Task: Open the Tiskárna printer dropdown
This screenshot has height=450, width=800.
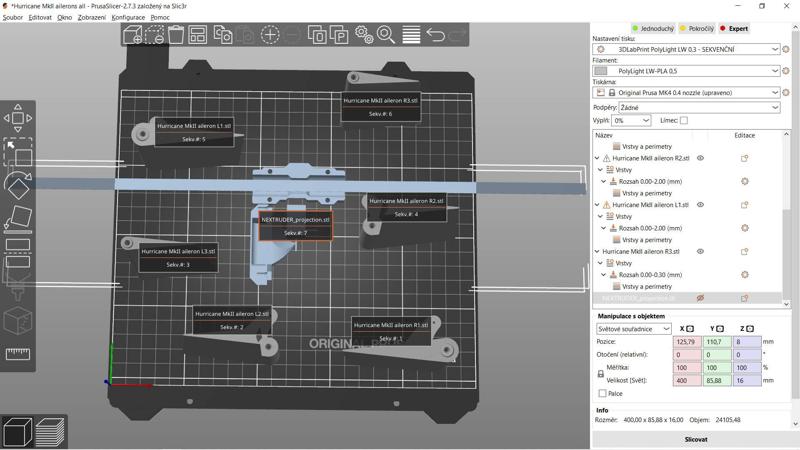Action: click(x=686, y=92)
